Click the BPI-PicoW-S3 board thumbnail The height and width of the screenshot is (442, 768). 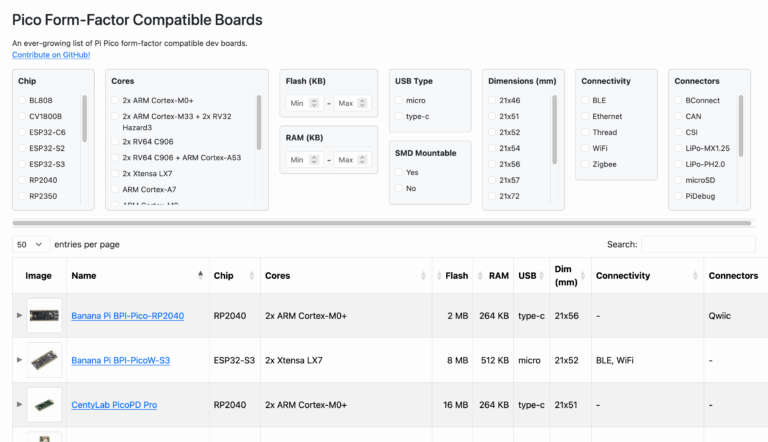[x=44, y=360]
